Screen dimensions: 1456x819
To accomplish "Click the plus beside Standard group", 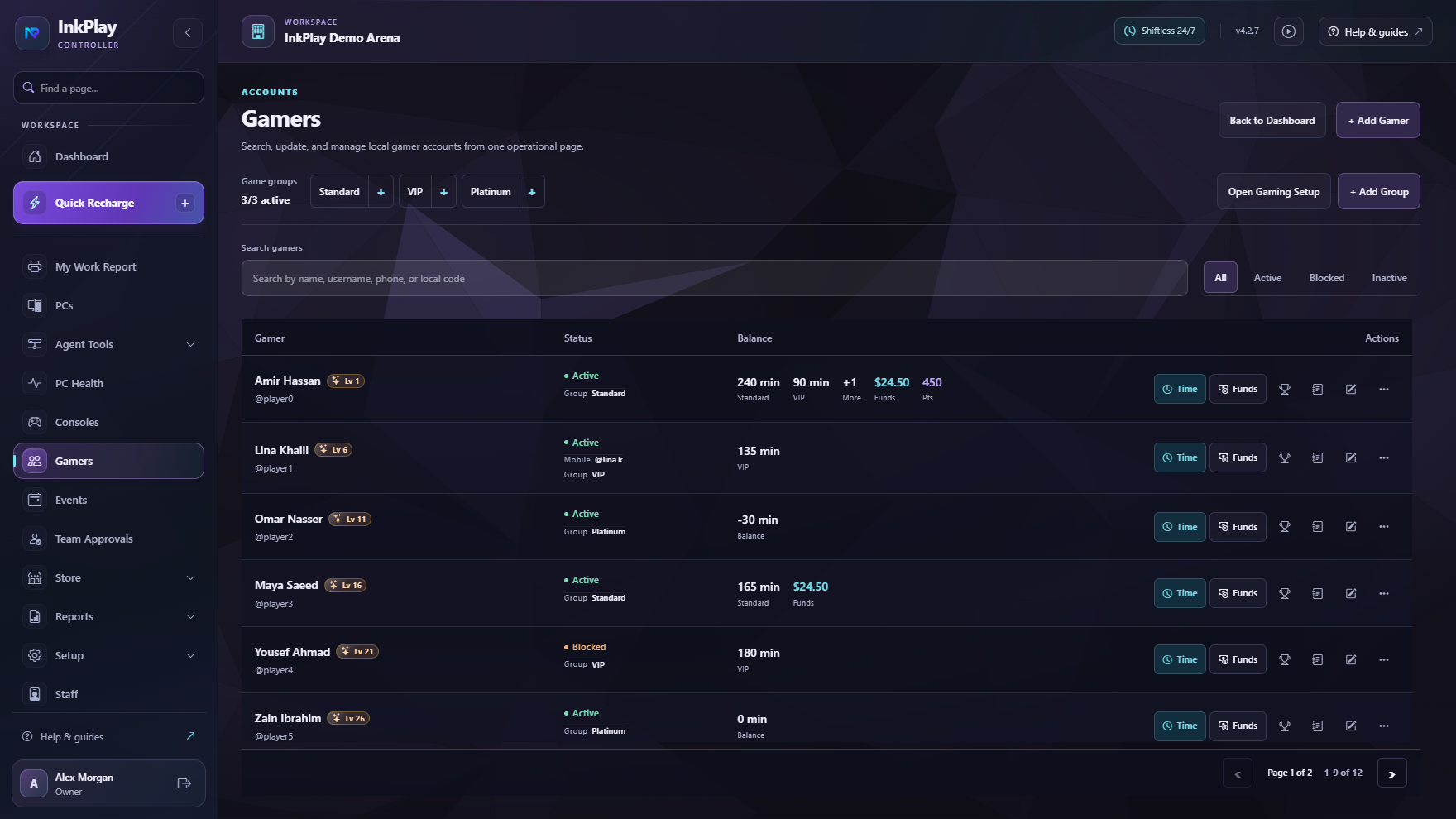I will (381, 192).
